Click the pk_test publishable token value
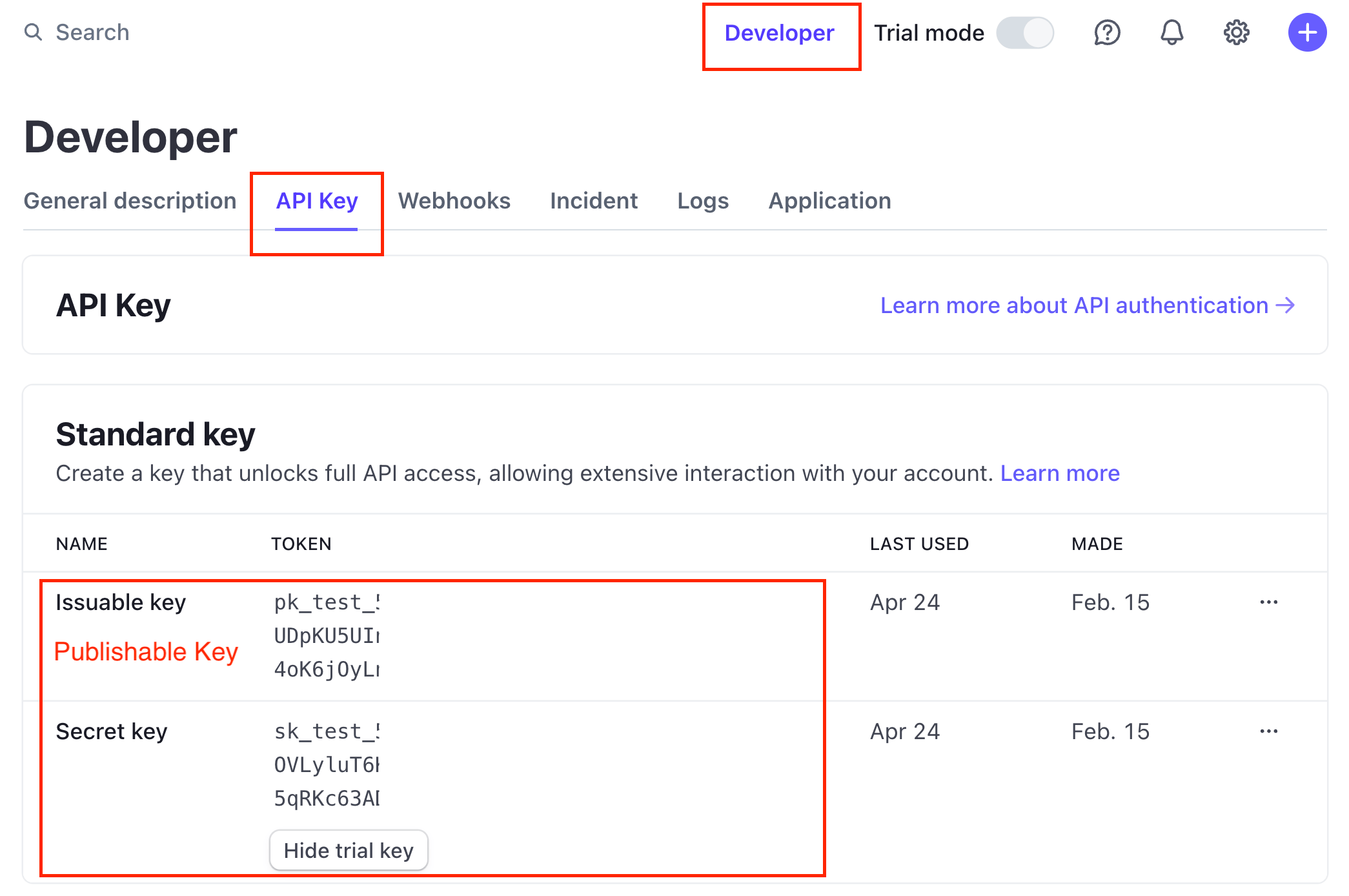The width and height of the screenshot is (1349, 896). [x=327, y=636]
